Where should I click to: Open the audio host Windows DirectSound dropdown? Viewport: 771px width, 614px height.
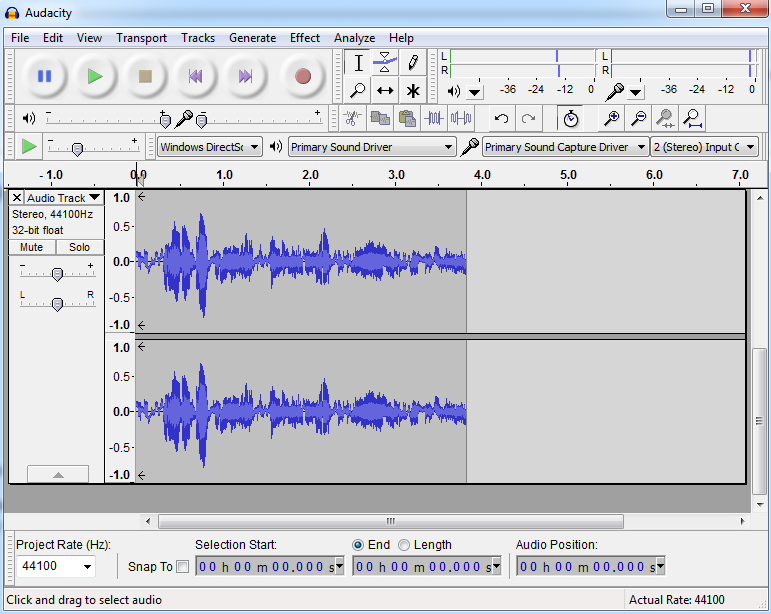point(210,147)
